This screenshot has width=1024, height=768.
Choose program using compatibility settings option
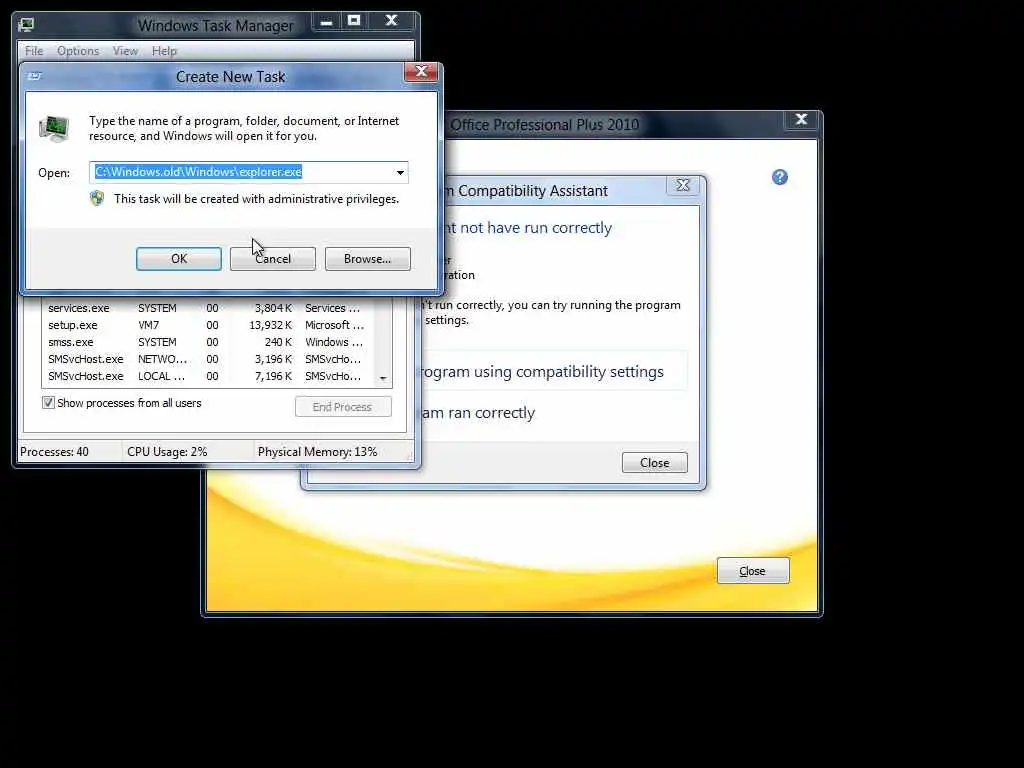[x=554, y=372]
